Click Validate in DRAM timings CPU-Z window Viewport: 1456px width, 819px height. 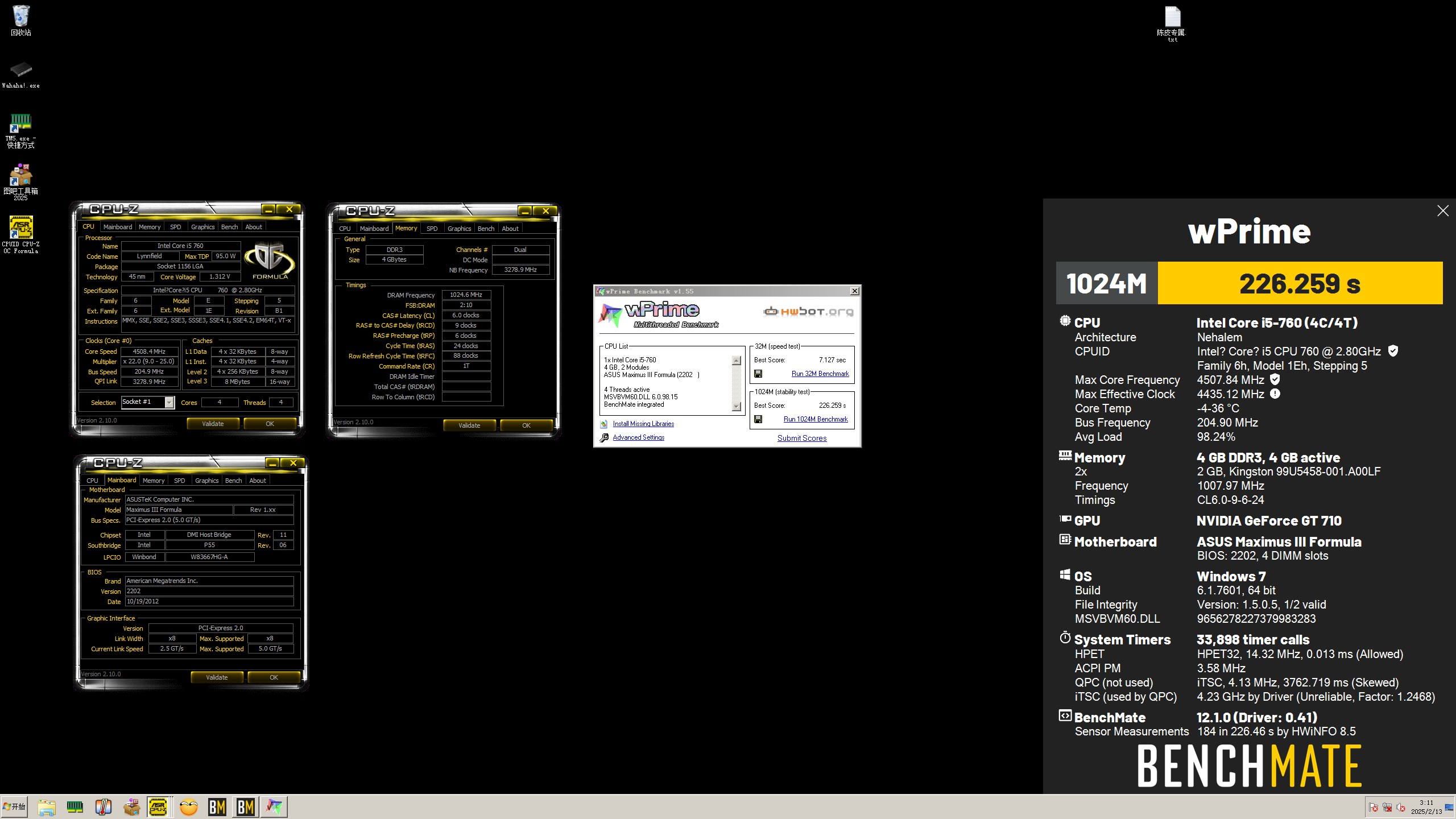pos(469,425)
